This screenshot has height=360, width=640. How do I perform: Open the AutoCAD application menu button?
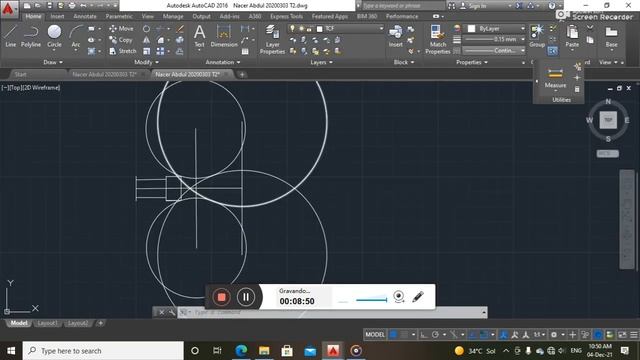pyautogui.click(x=8, y=9)
